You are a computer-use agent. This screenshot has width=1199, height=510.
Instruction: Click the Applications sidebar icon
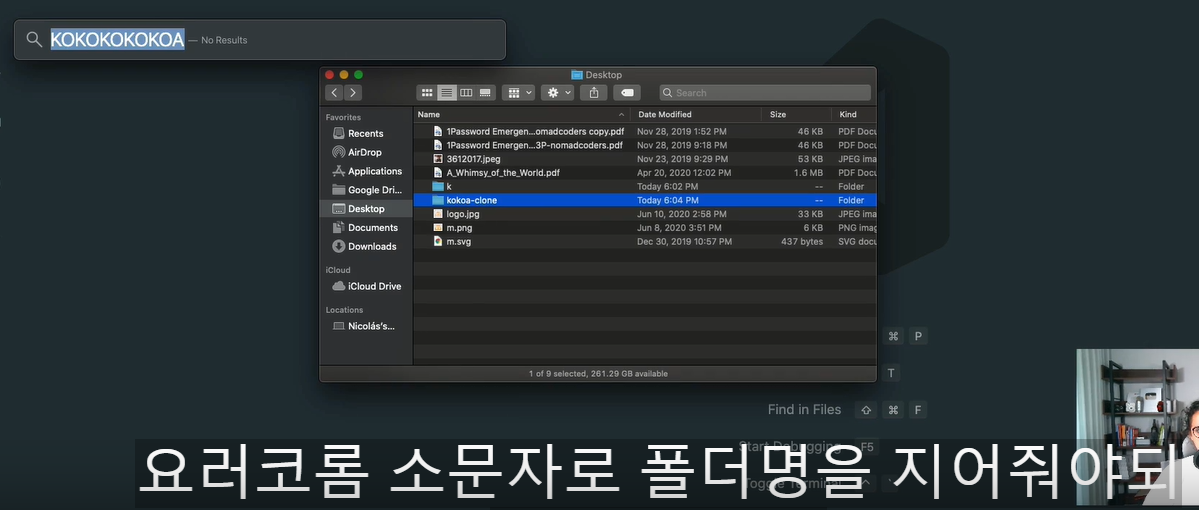[338, 171]
